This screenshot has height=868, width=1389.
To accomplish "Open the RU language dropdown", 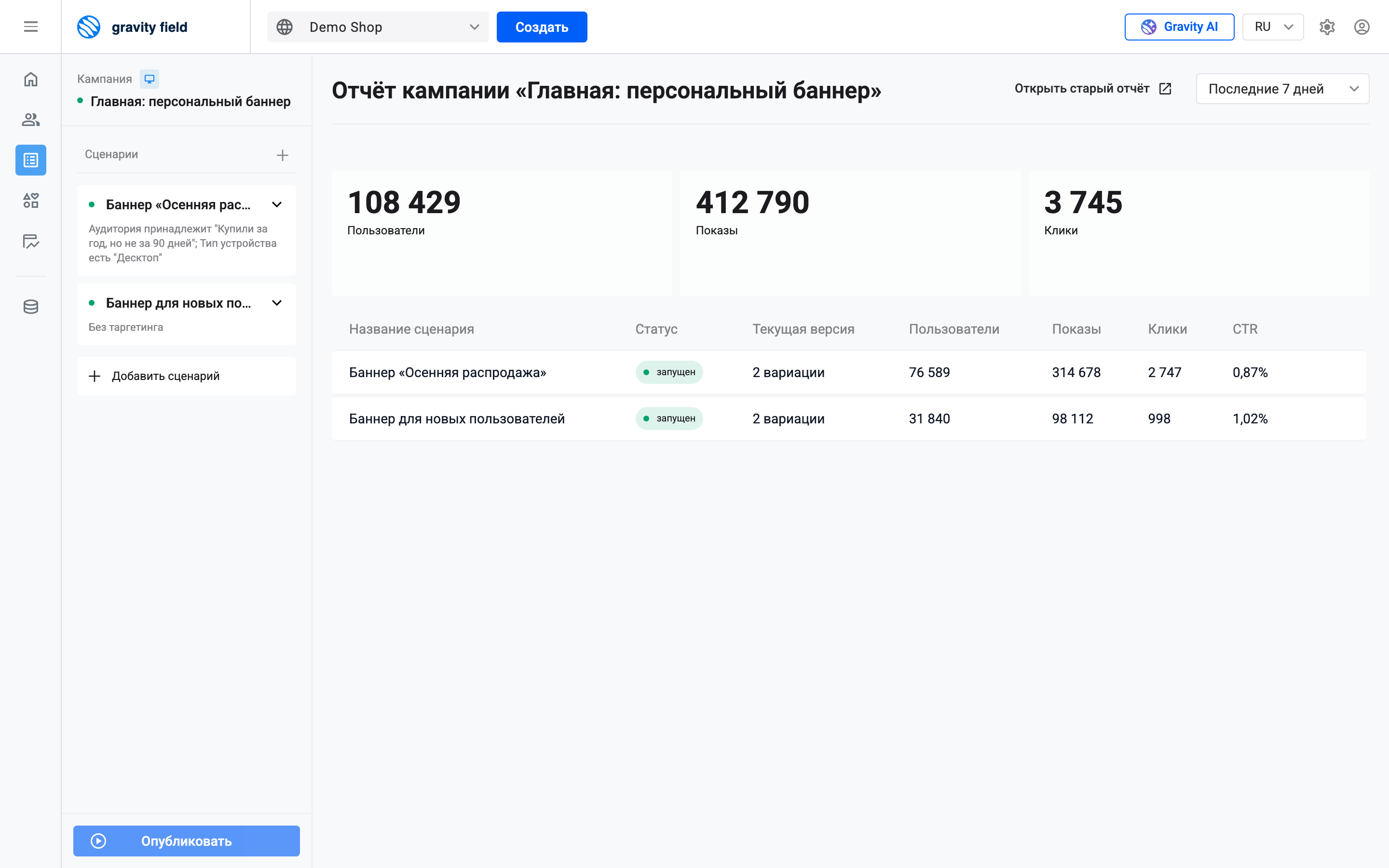I will (1272, 27).
